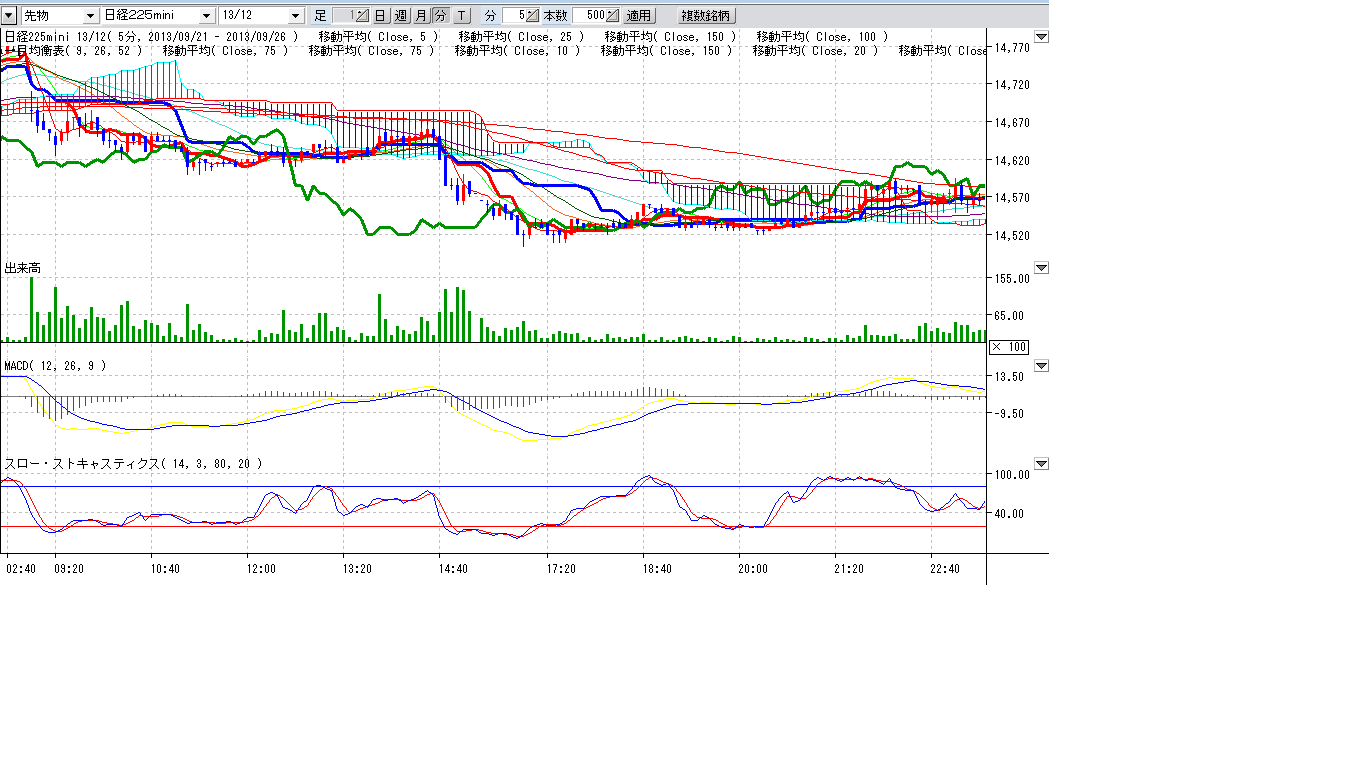Click the minute value spinner beside 5
This screenshot has height=768, width=1366.
tap(532, 16)
